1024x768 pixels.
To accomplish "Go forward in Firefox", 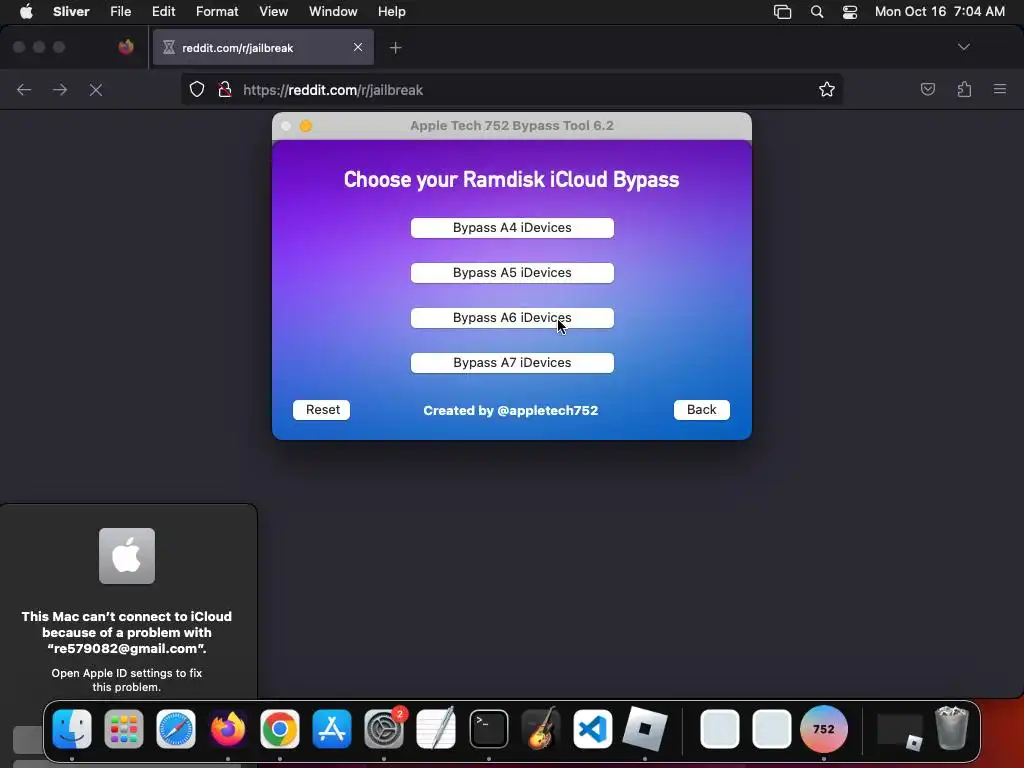I will [60, 89].
